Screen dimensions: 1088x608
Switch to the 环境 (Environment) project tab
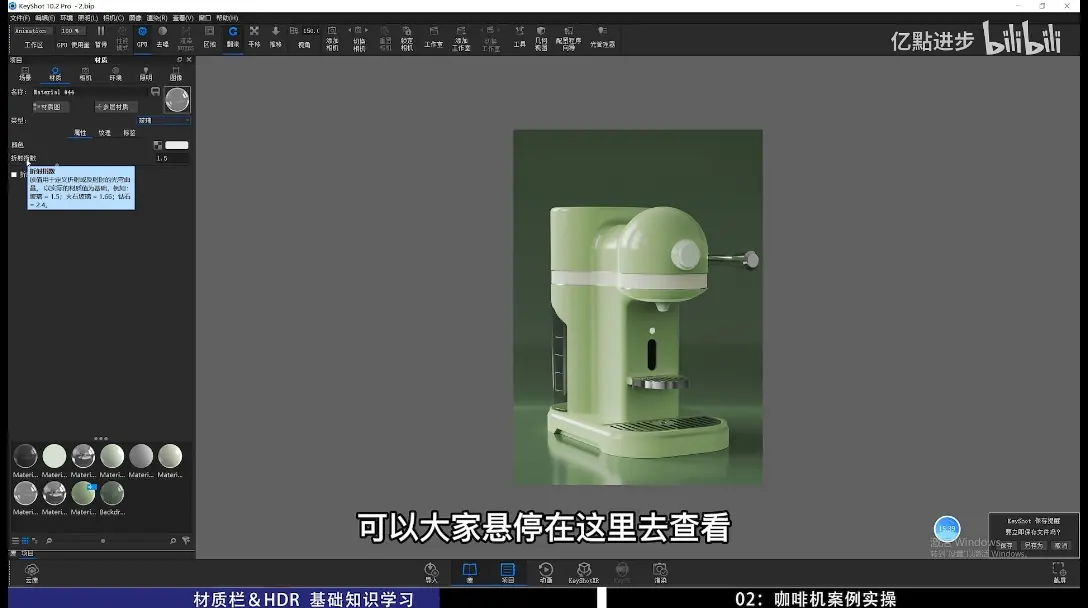[115, 74]
